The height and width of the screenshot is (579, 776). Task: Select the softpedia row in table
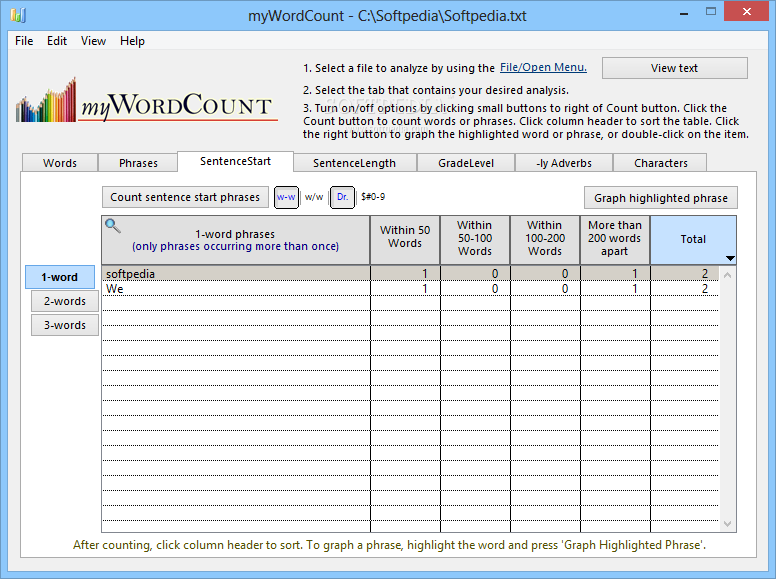pyautogui.click(x=410, y=274)
